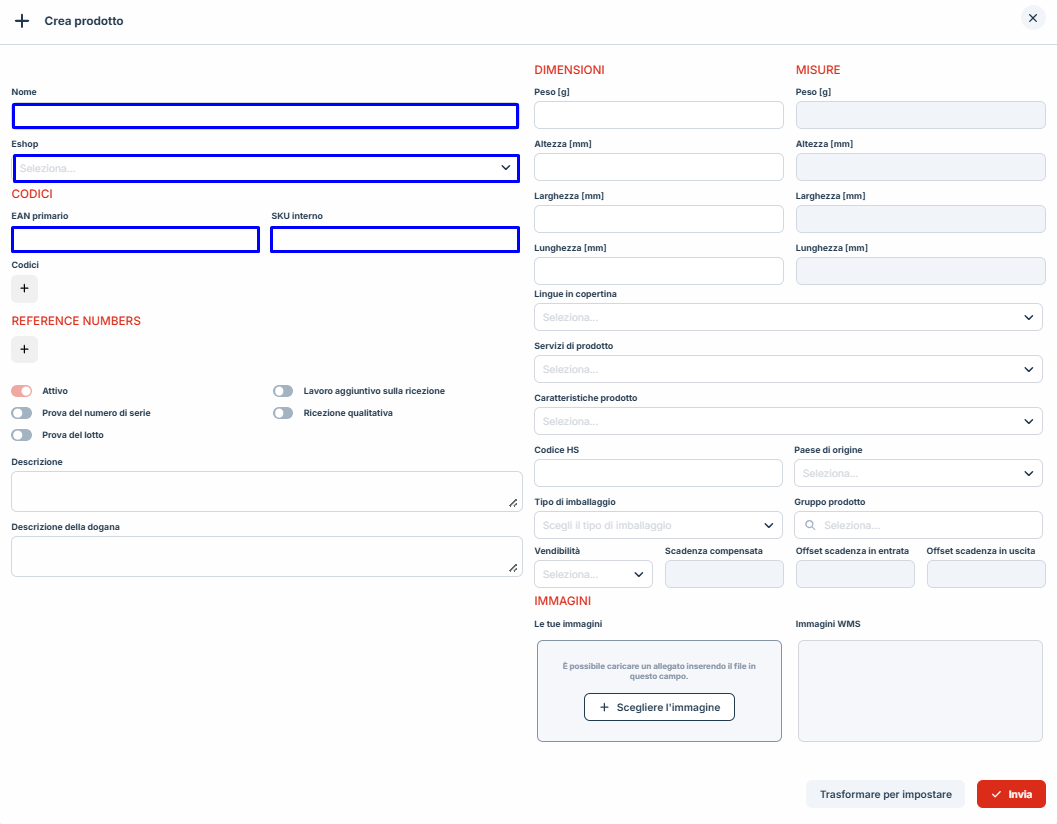Click the plus icon beside Crea prodotto title
The width and height of the screenshot is (1057, 824).
22,21
